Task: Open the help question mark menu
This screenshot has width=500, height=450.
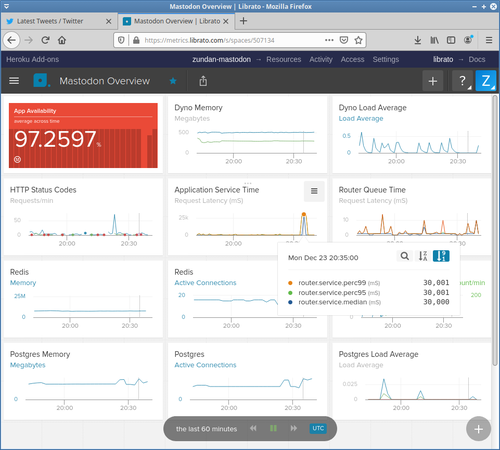Action: pos(462,81)
